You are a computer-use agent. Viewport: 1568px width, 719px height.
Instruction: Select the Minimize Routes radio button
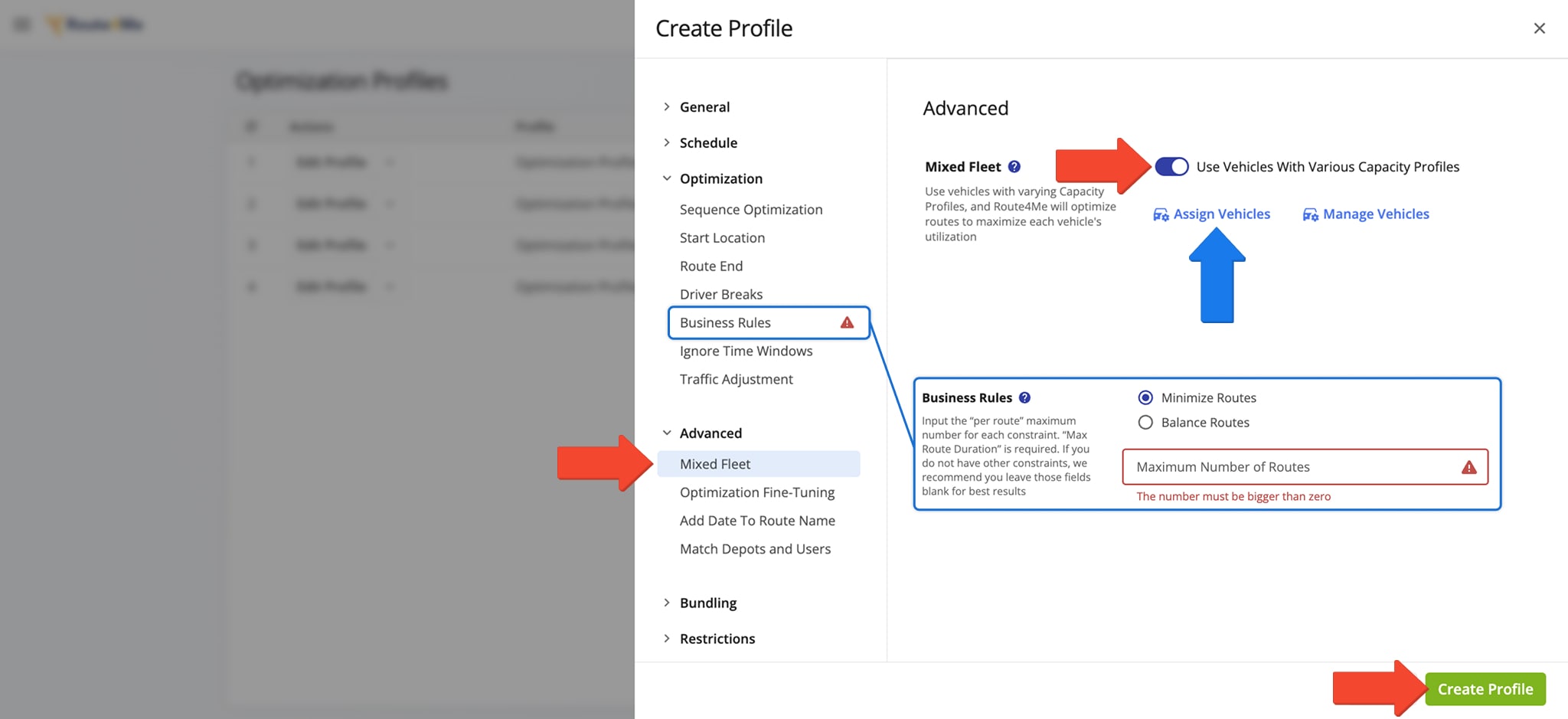pos(1145,397)
